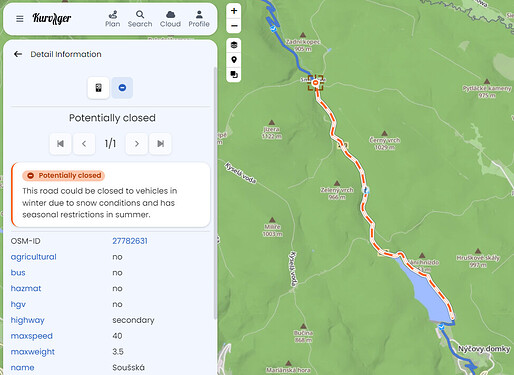Go back from Detail Information

pos(18,54)
